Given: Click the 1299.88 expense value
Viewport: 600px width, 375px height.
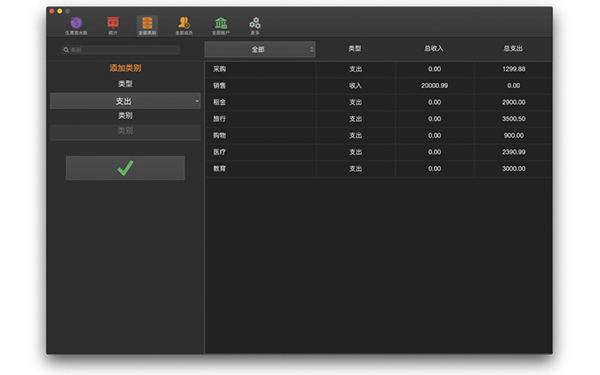Looking at the screenshot, I should [514, 69].
